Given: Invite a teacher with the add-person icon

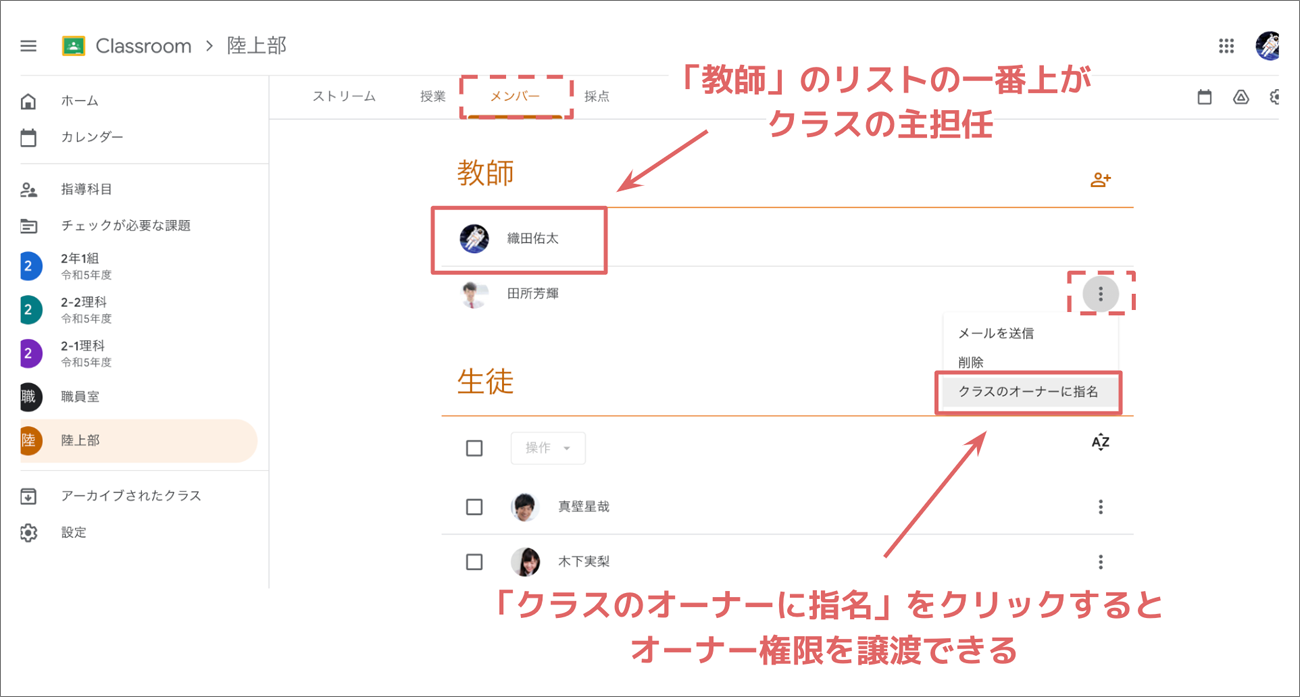Looking at the screenshot, I should pyautogui.click(x=1101, y=180).
